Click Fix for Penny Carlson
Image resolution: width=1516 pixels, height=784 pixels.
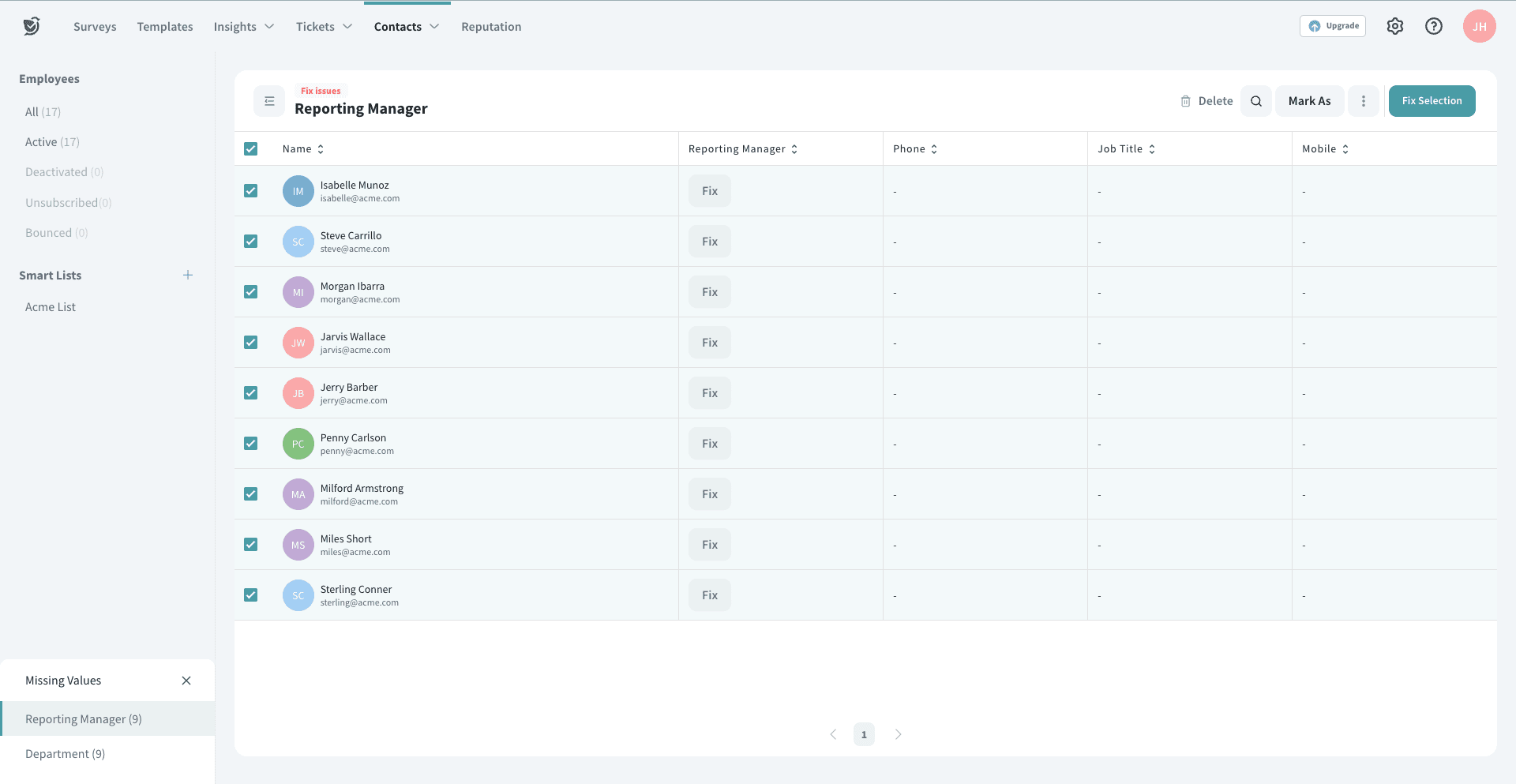pyautogui.click(x=709, y=444)
